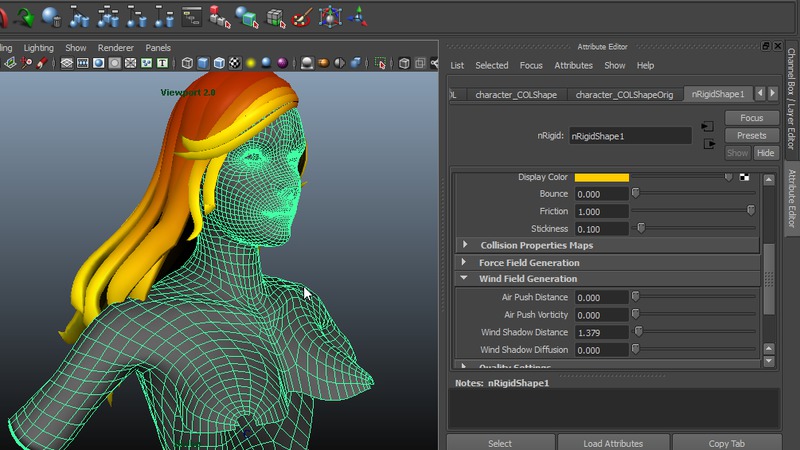
Task: Click the Load Attributes button
Action: pyautogui.click(x=613, y=443)
